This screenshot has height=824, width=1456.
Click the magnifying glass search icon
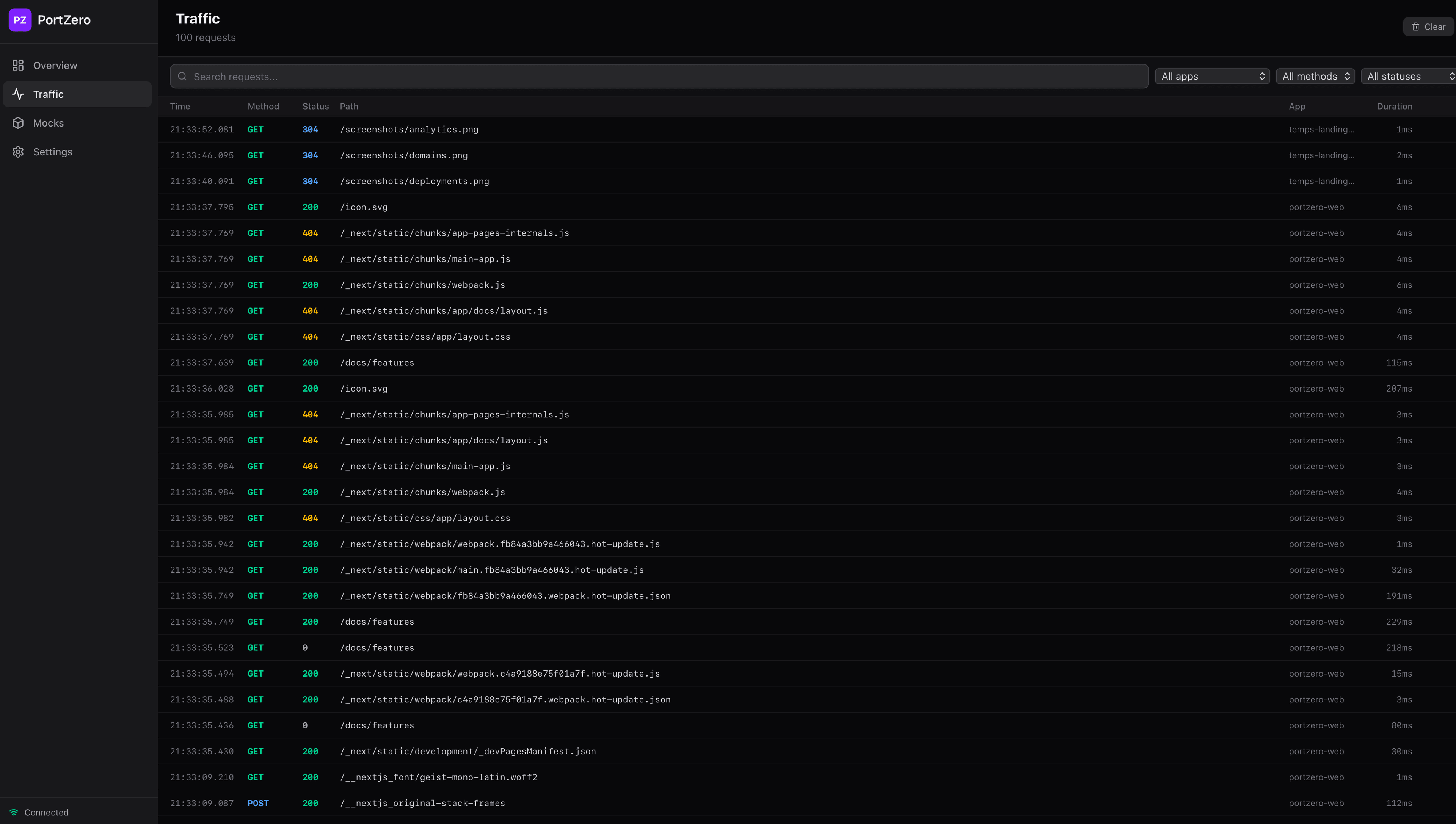(182, 76)
